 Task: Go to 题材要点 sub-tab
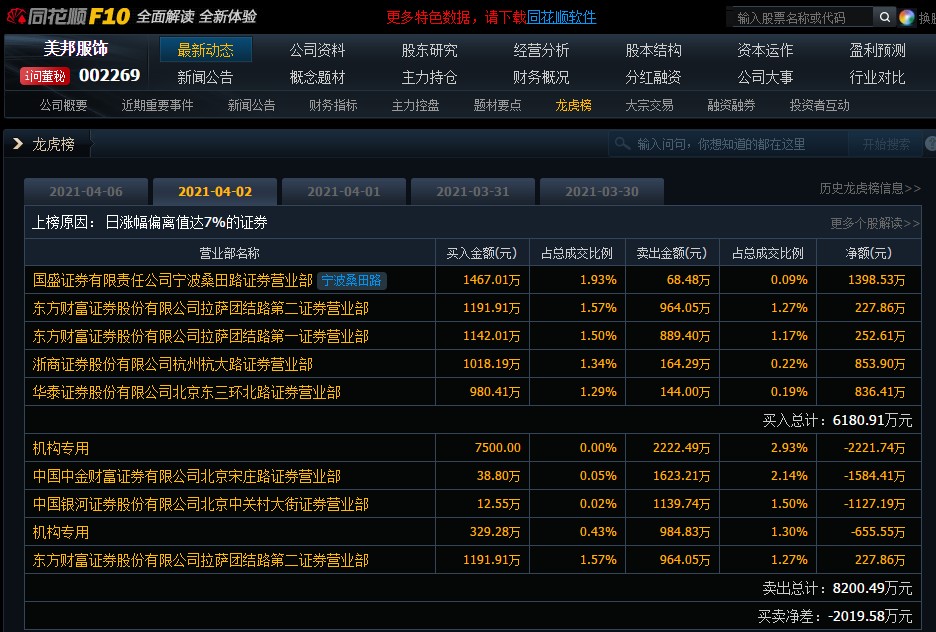(497, 106)
